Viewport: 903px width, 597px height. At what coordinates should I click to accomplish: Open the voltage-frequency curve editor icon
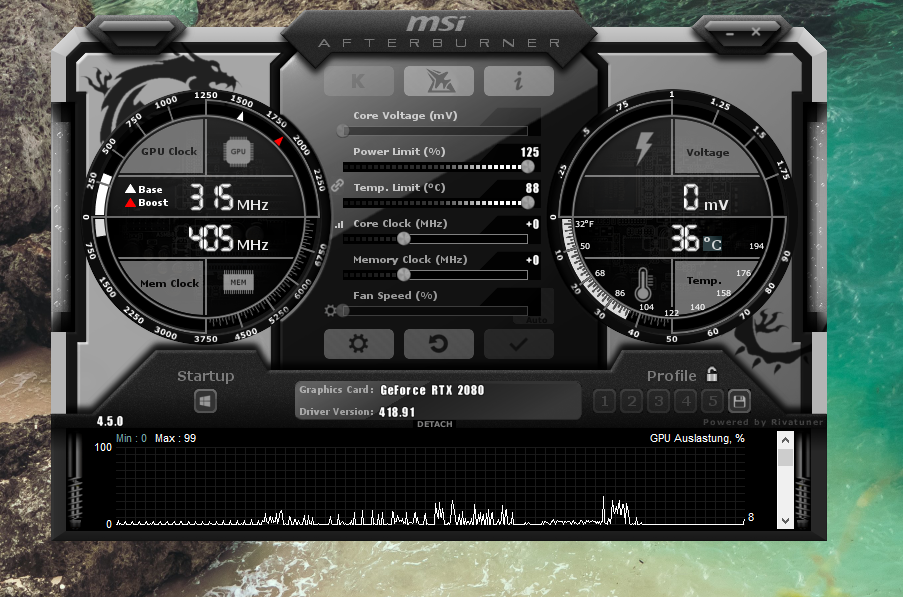[339, 225]
